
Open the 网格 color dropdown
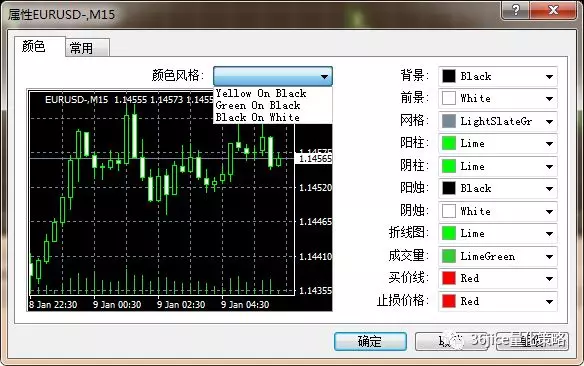point(498,121)
